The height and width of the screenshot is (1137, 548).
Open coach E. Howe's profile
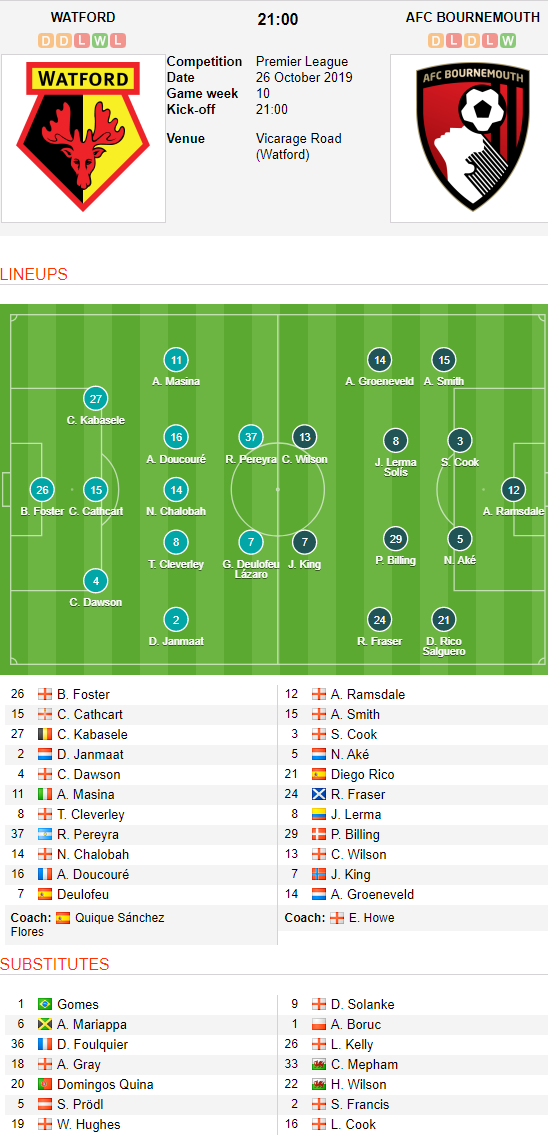371,917
